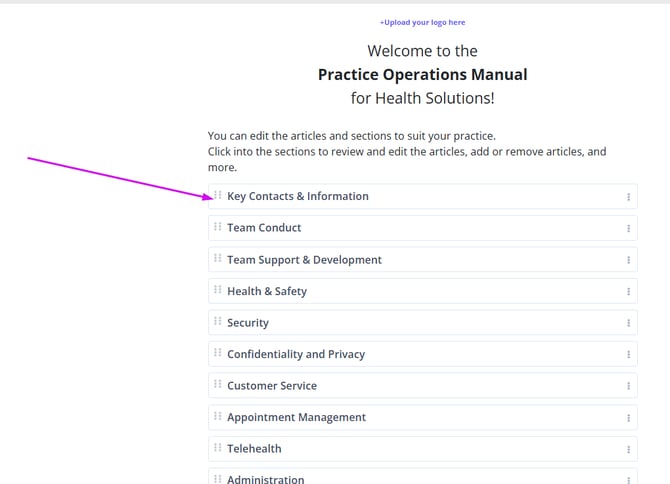Click drag handle beside Telehealth section
This screenshot has width=670, height=484.
point(218,449)
